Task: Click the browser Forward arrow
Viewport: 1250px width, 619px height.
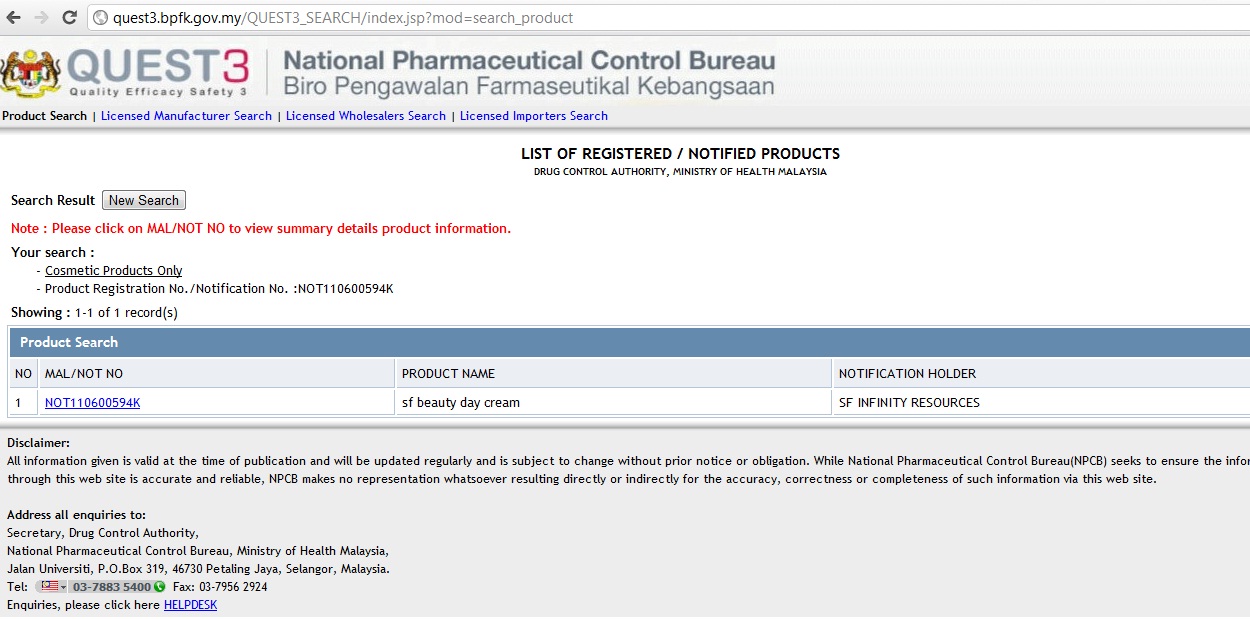Action: pos(41,18)
